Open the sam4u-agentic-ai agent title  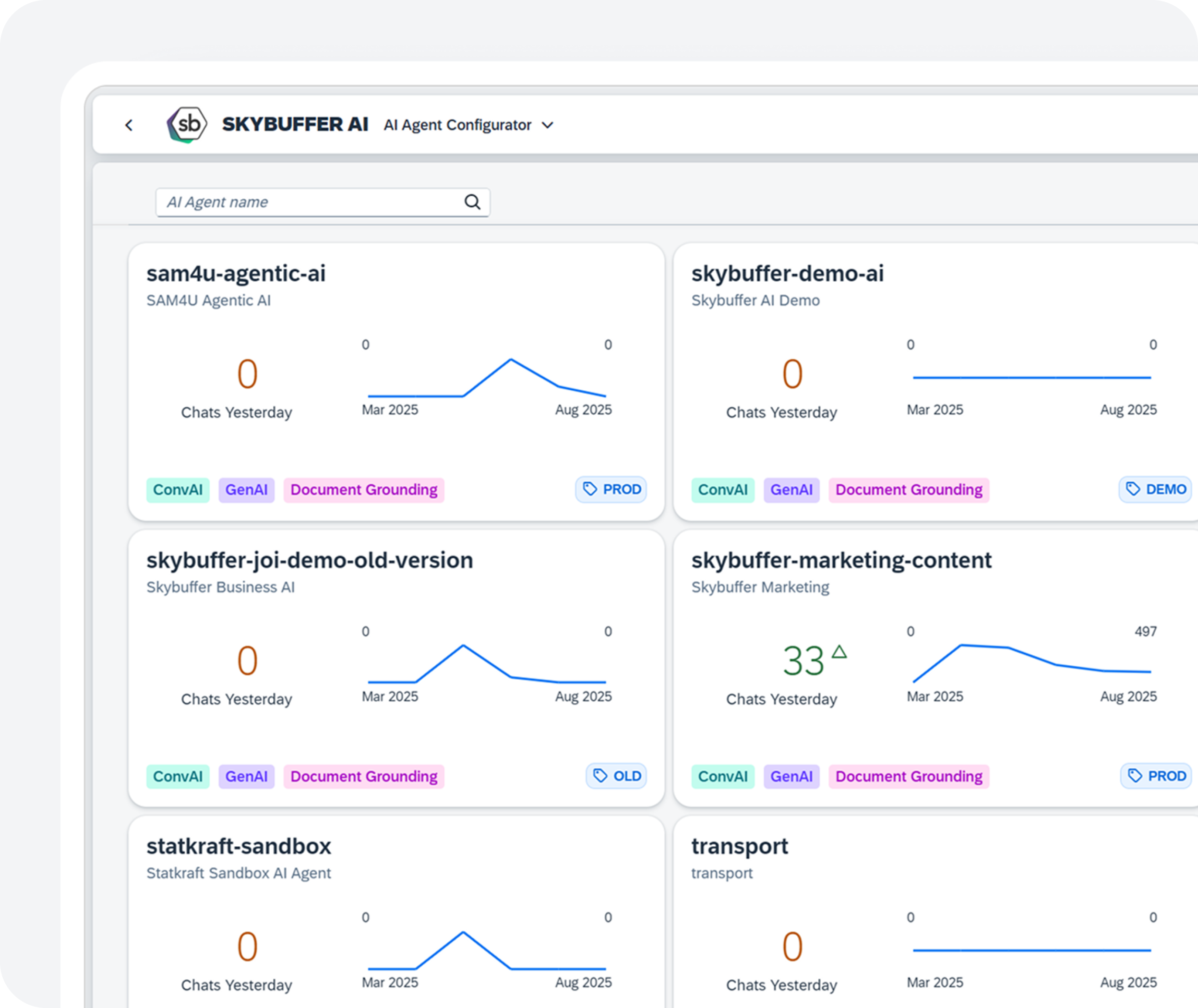tap(236, 273)
